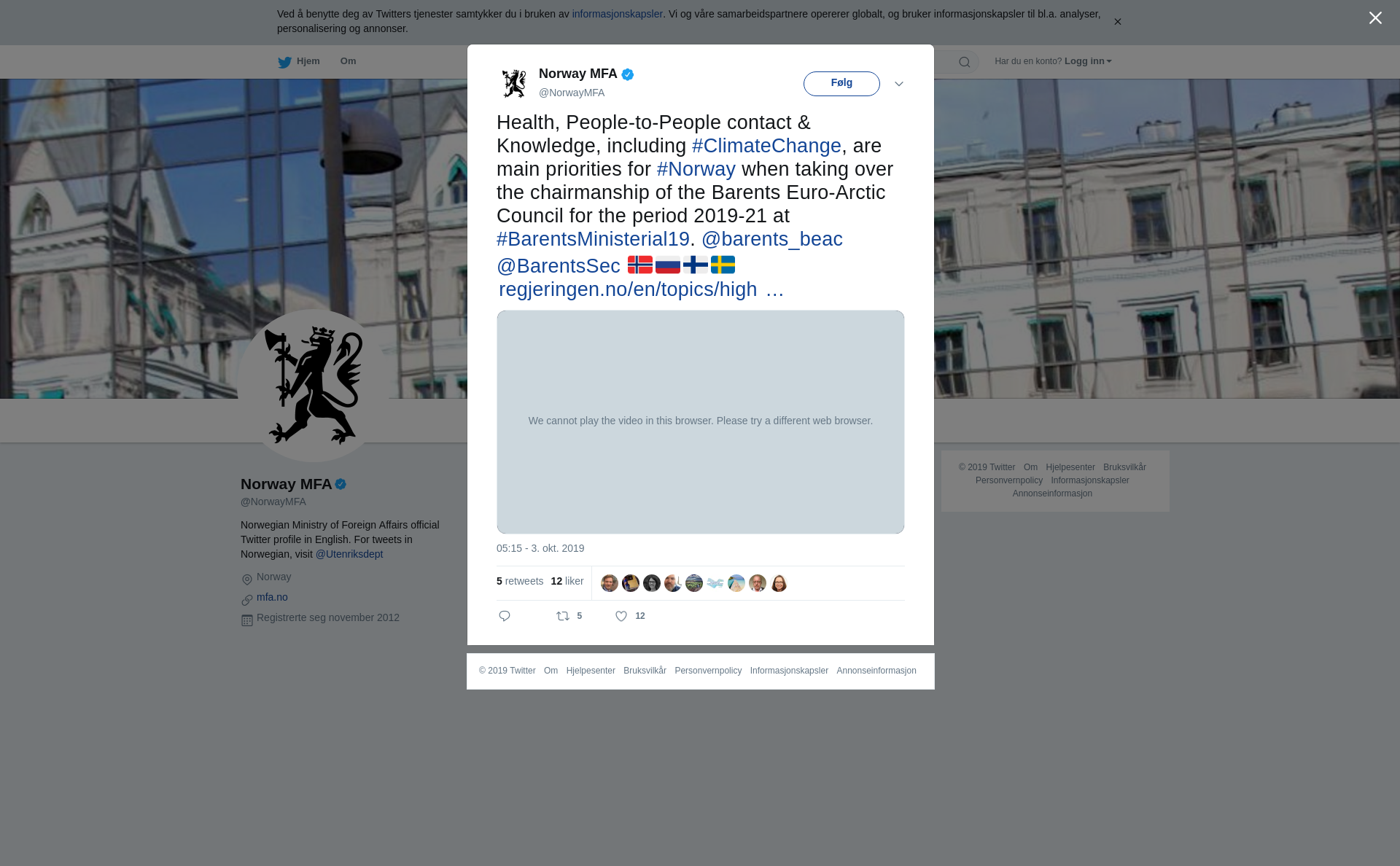Click the unplayable video placeholder area
Viewport: 1400px width, 866px height.
coord(701,422)
